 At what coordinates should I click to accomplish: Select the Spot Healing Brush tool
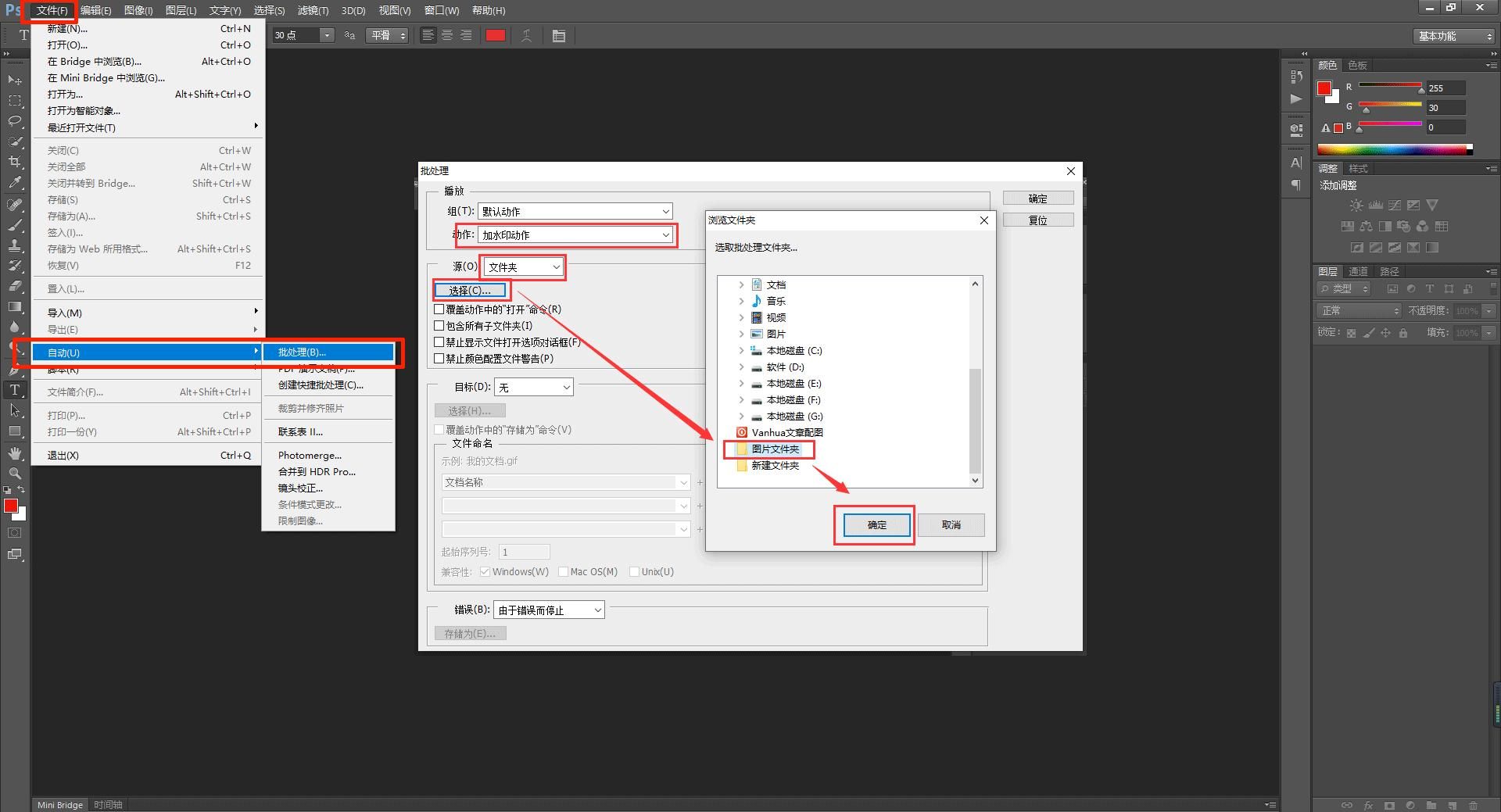[x=15, y=205]
